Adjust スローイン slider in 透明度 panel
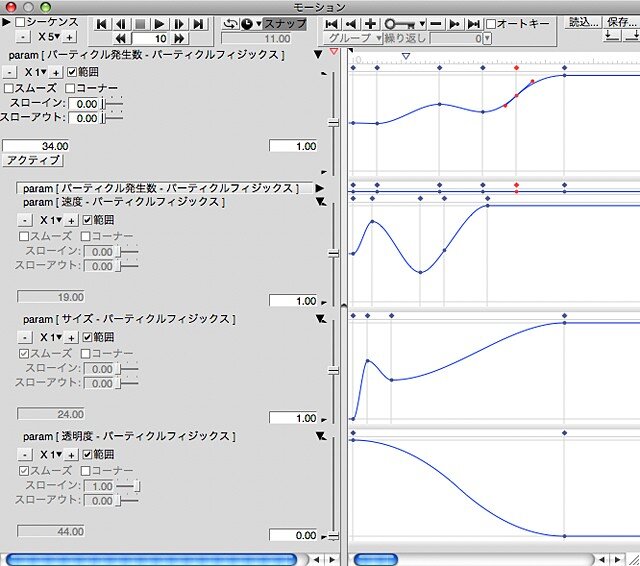Viewport: 640px width, 566px height. point(128,486)
